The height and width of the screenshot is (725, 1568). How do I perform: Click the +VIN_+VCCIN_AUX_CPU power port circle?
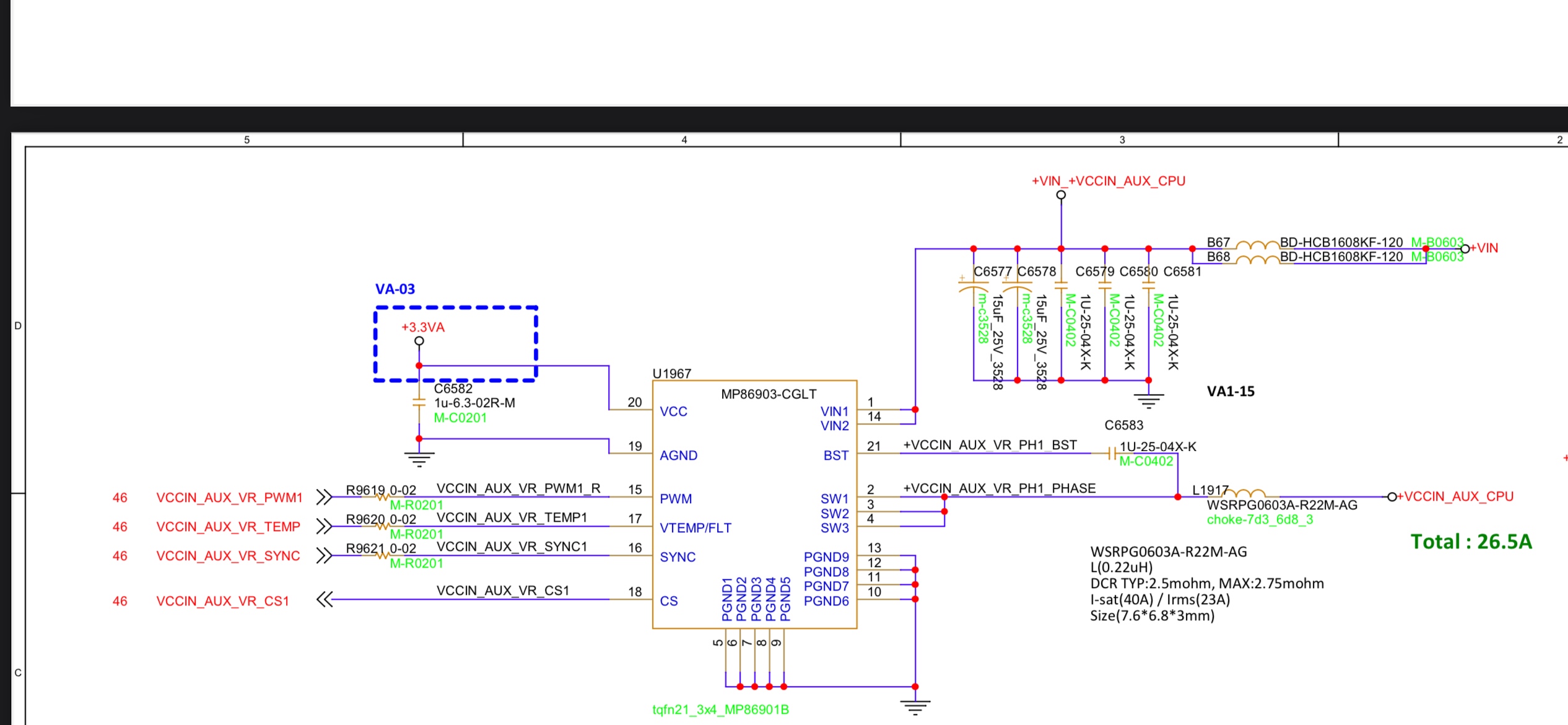1061,195
